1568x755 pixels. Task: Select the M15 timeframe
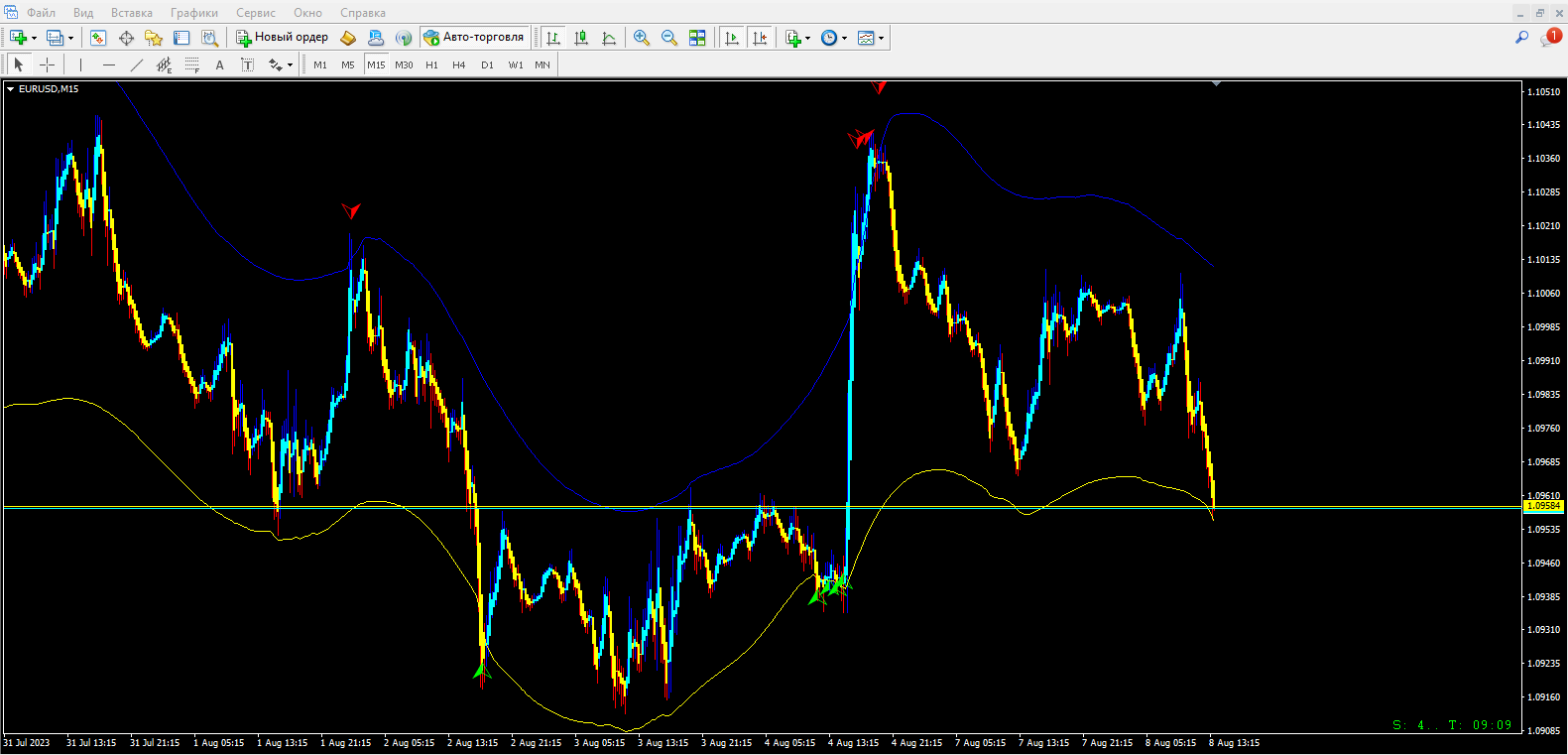pos(376,64)
